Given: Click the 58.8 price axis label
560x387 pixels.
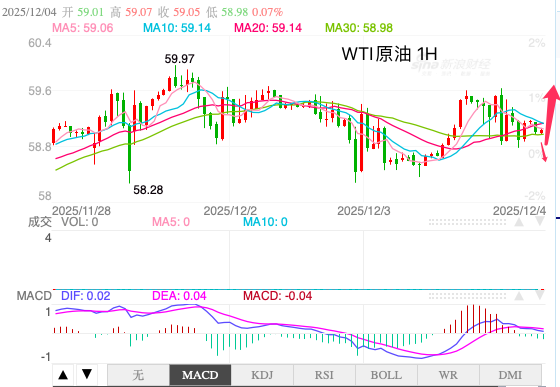Looking at the screenshot, I should (x=40, y=146).
